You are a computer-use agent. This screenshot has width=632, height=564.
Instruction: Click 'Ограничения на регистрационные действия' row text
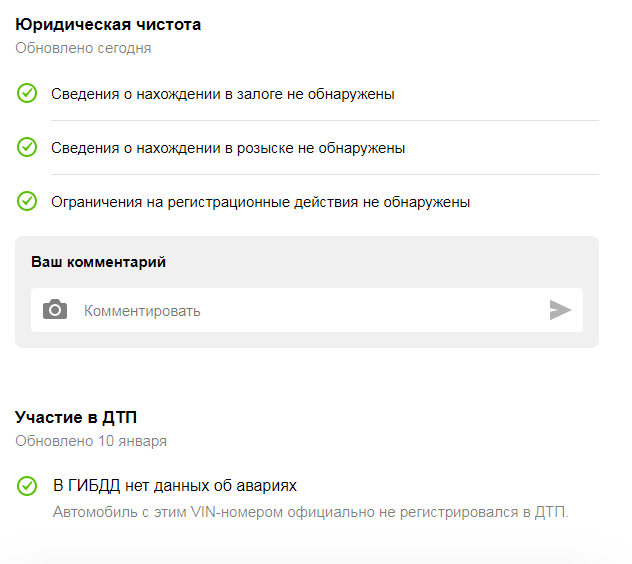pyautogui.click(x=260, y=202)
